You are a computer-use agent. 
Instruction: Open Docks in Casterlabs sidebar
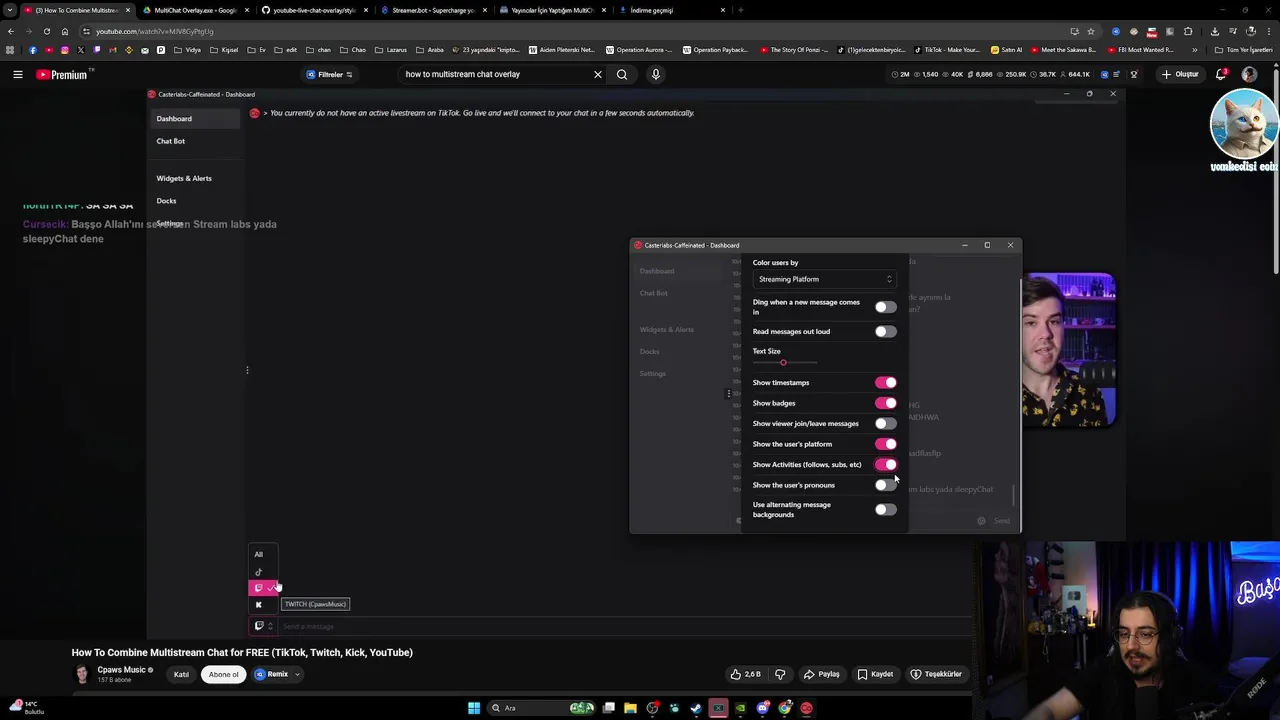pos(166,201)
